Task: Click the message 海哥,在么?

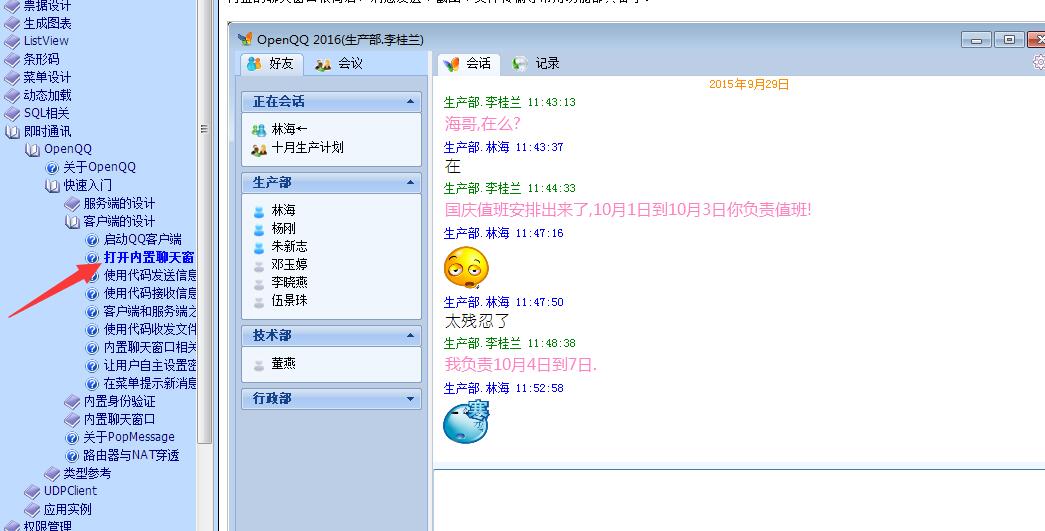Action: 483,123
